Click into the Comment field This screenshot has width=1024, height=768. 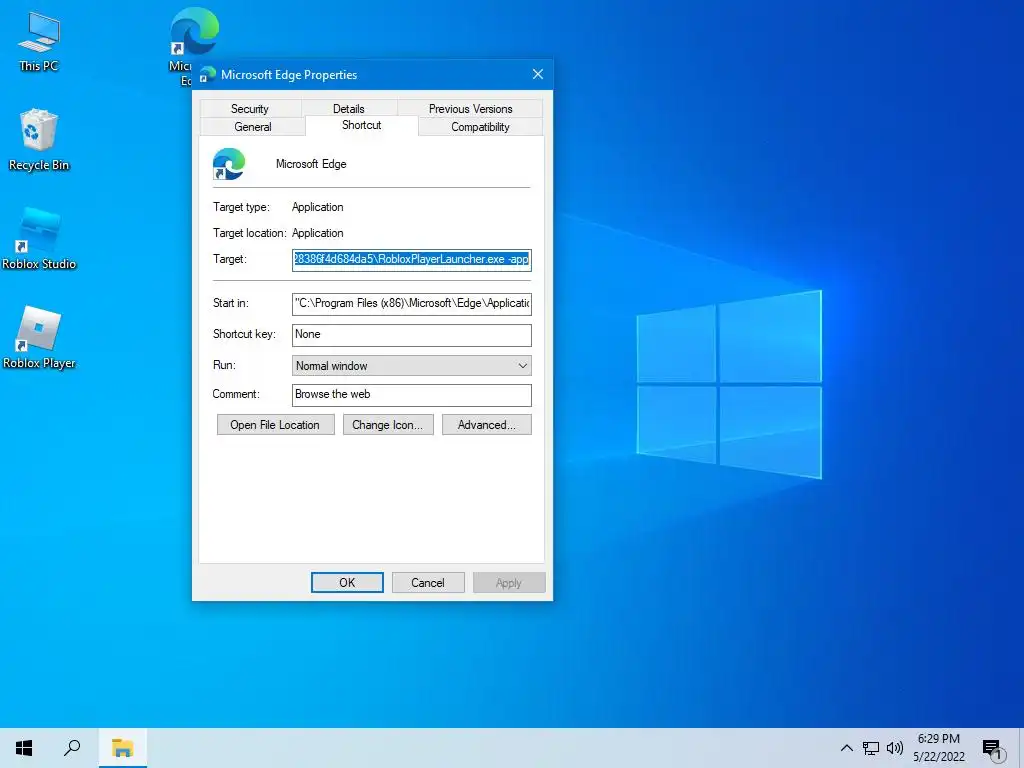coord(411,394)
